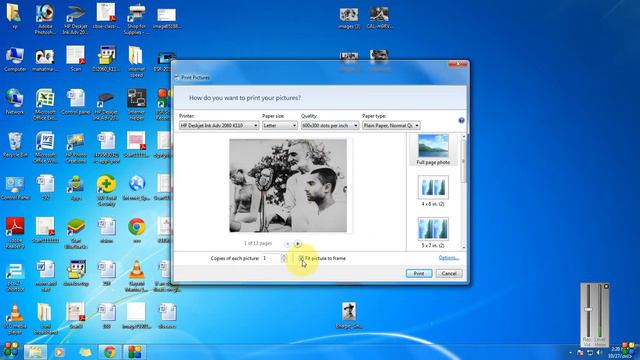This screenshot has height=360, width=640.
Task: Click the volume speaker tray icon
Action: tap(599, 352)
